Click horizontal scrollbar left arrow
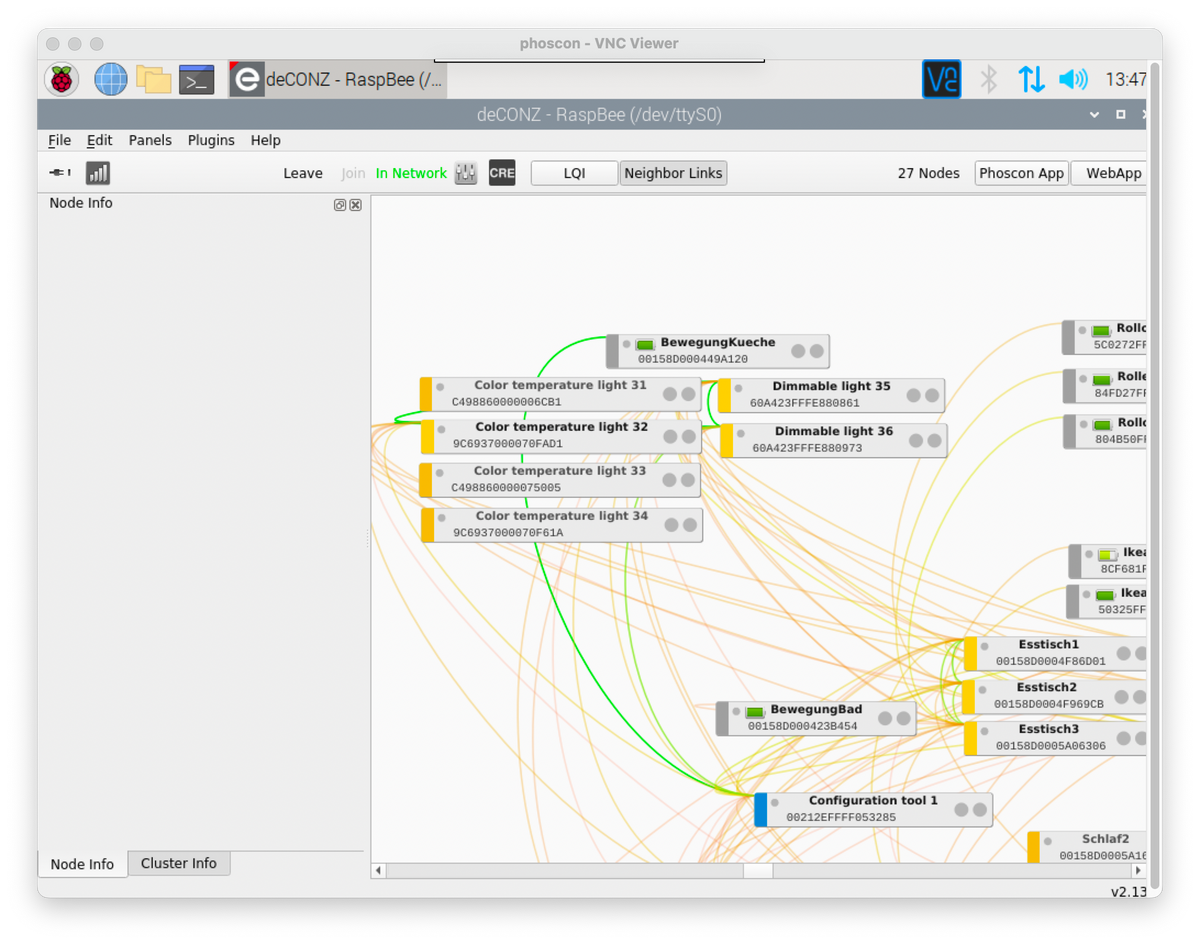1200x944 pixels. point(378,871)
